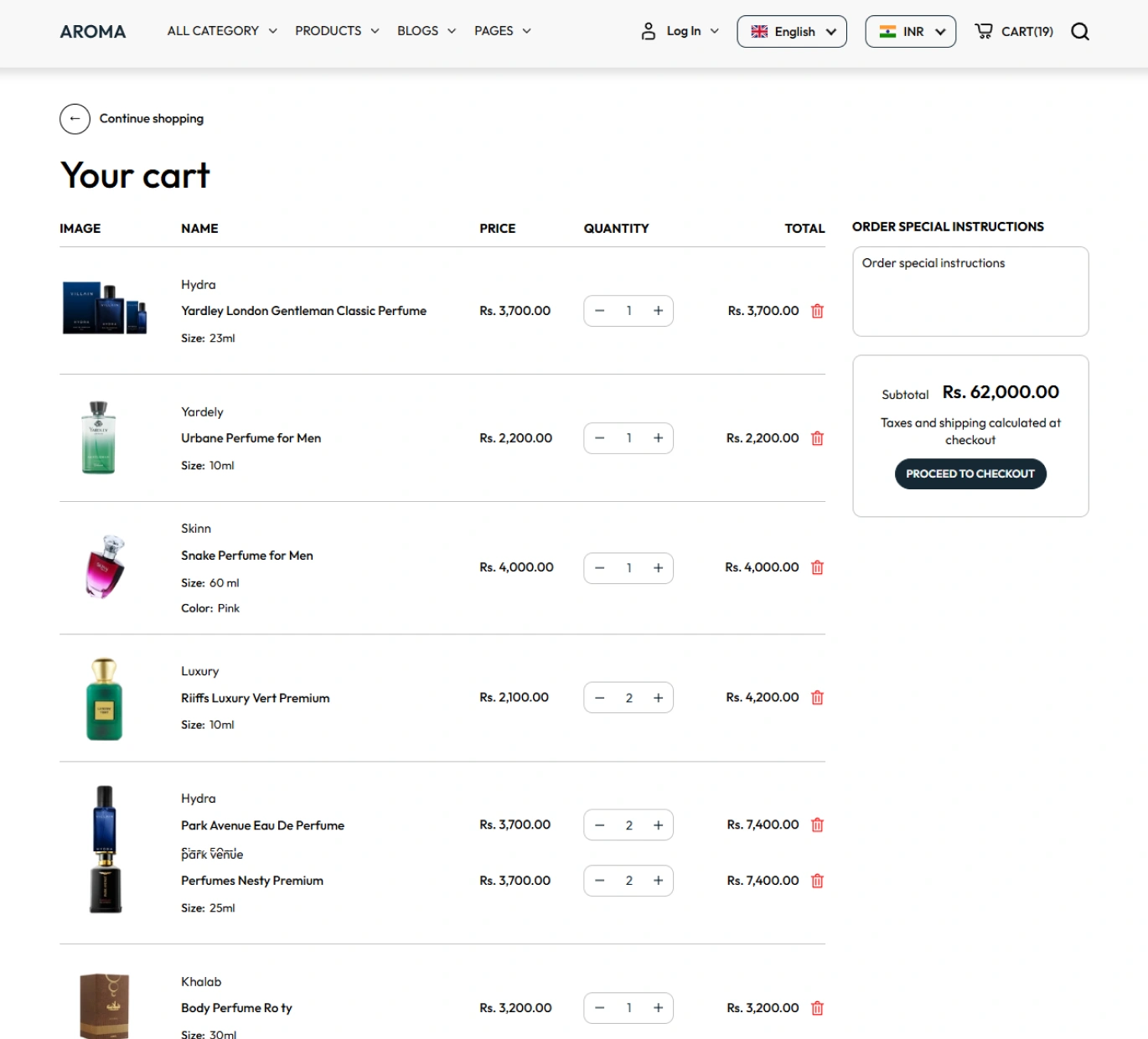Open Body Perfume Ro ty product link

coord(236,1008)
